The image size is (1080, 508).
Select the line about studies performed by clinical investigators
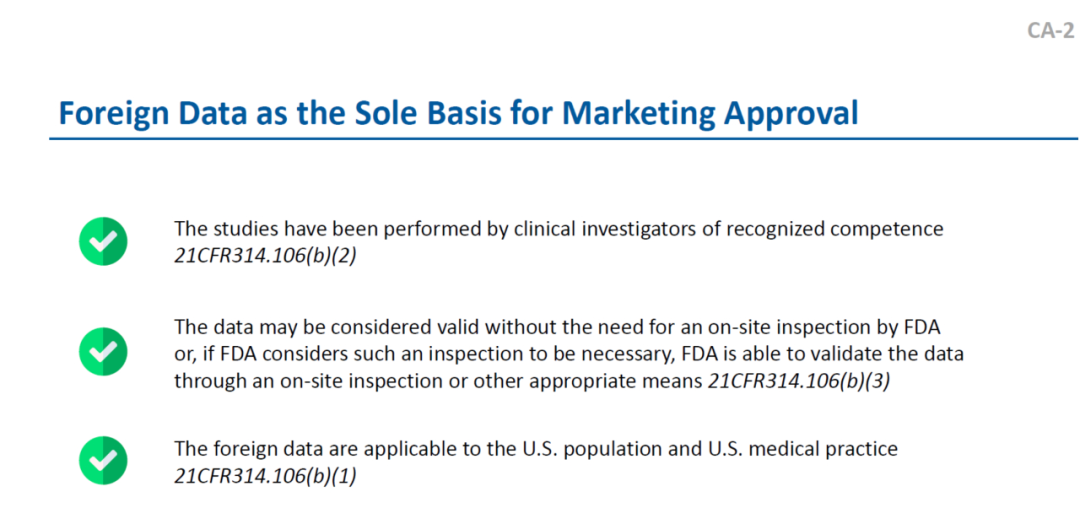559,229
